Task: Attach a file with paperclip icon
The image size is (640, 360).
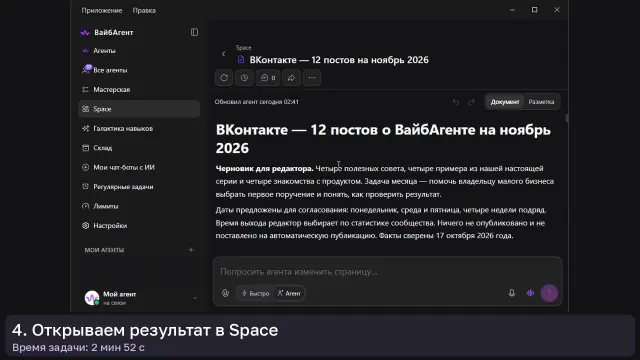Action: 225,293
